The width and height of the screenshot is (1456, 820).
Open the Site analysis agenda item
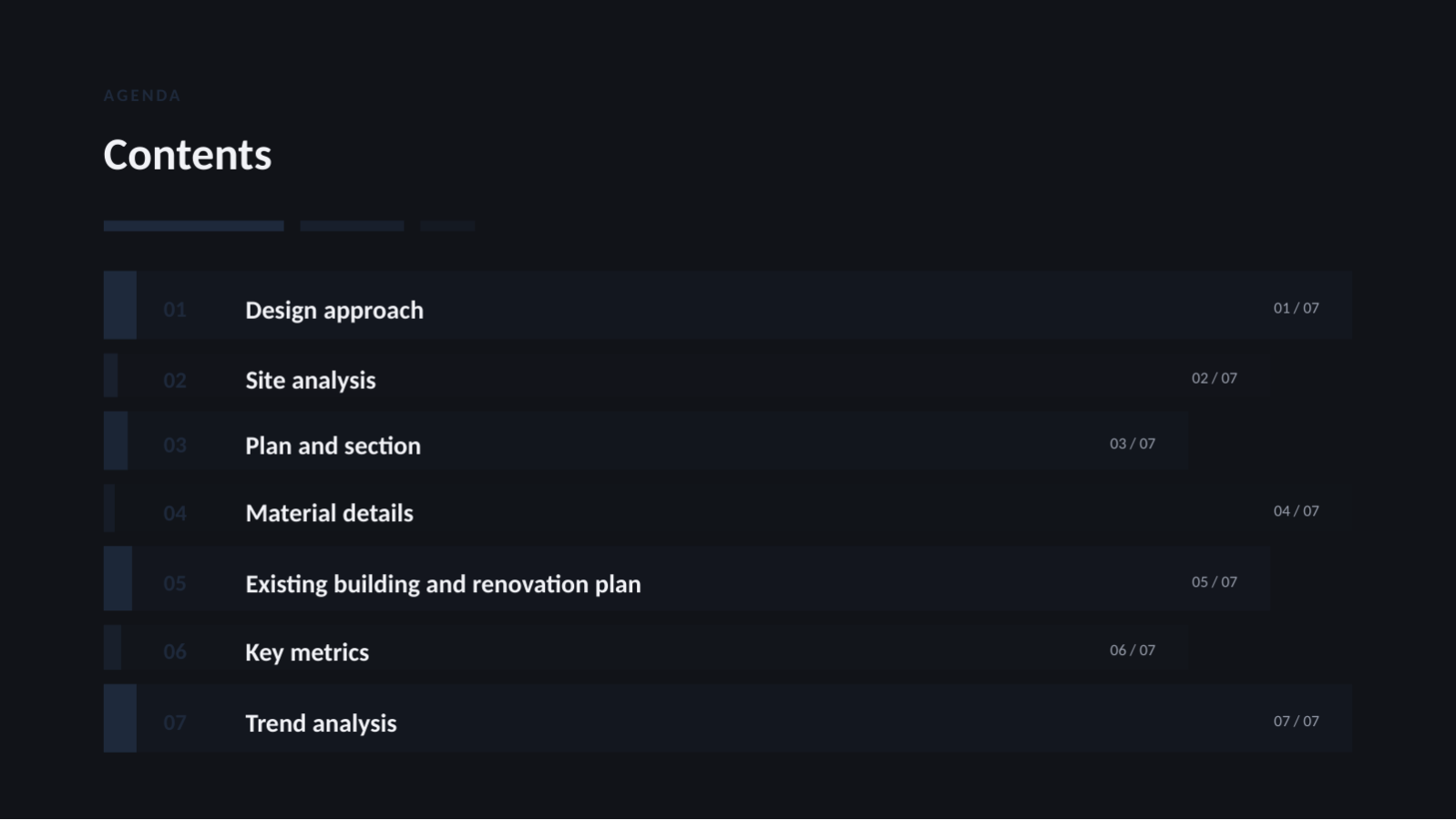(686, 375)
